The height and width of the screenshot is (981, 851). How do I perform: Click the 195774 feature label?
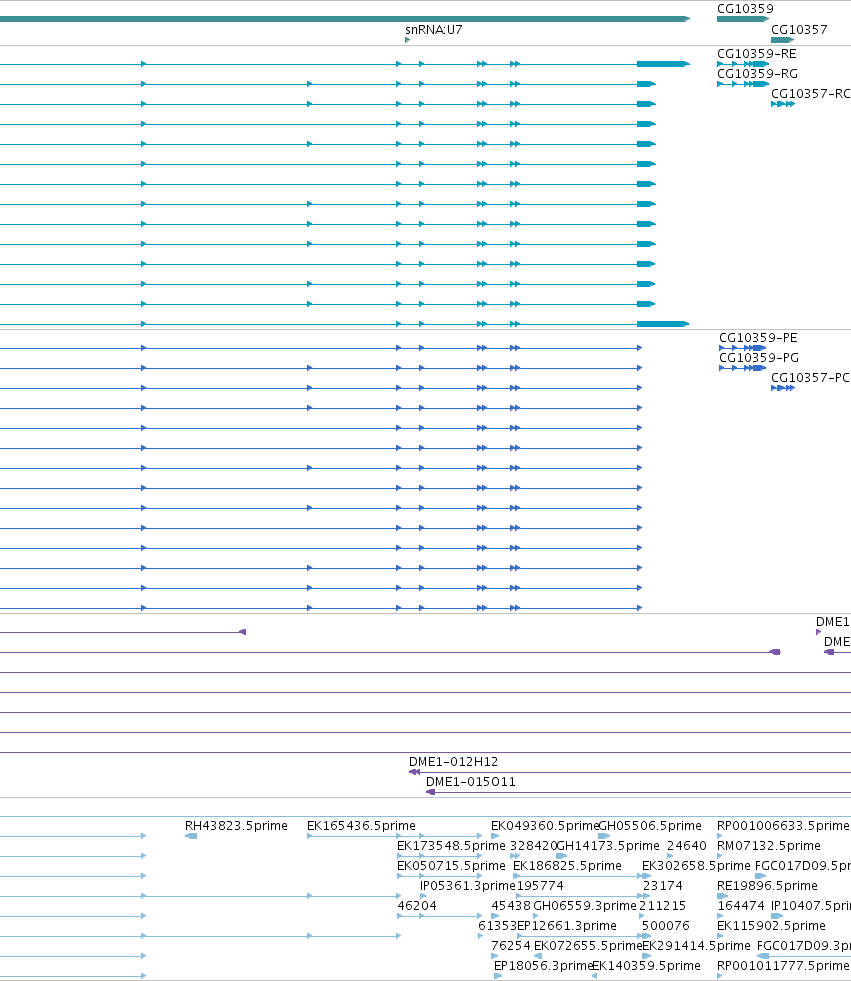(x=540, y=886)
